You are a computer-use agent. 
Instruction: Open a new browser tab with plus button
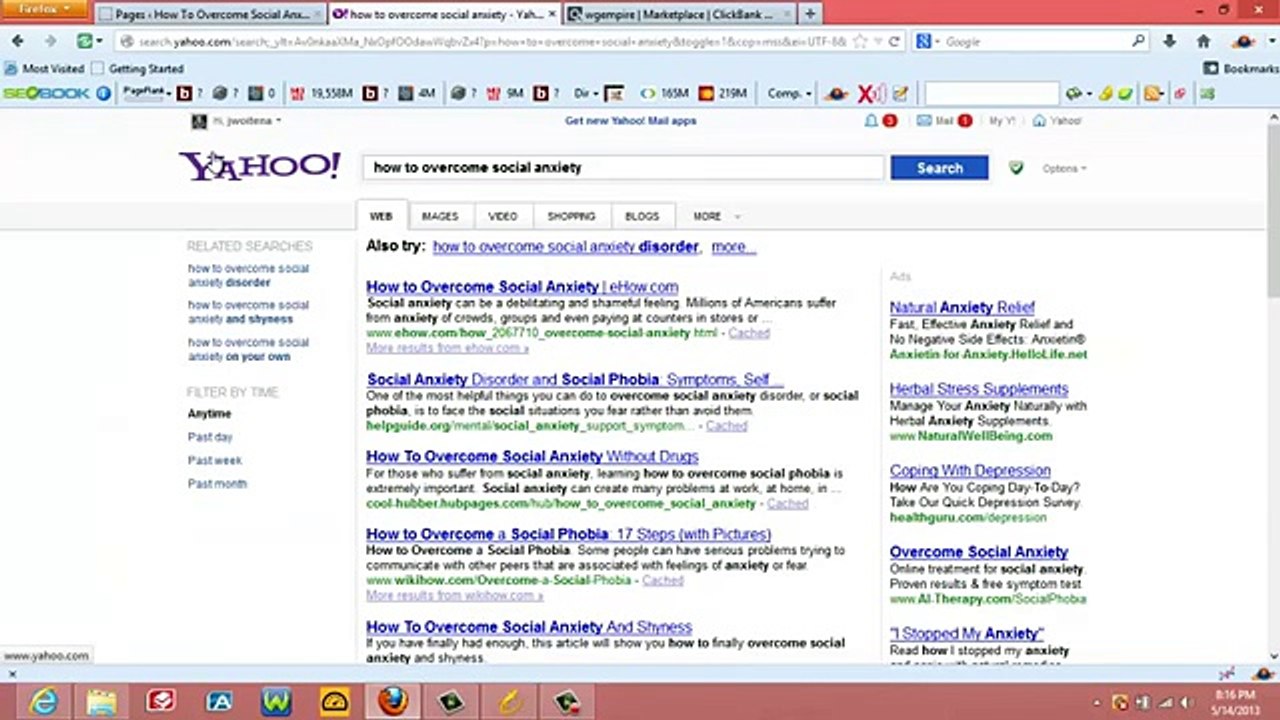[x=810, y=14]
